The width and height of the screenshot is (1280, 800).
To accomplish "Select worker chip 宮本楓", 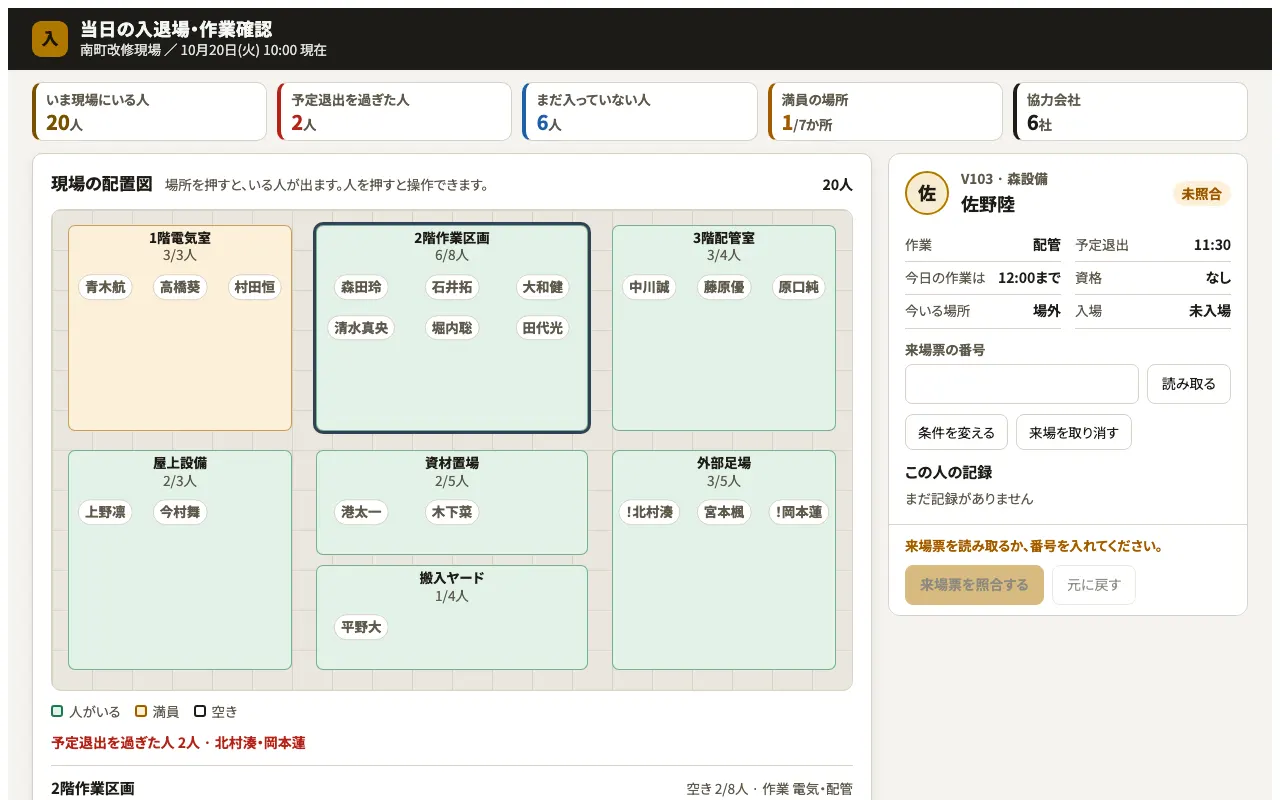I will click(x=724, y=512).
